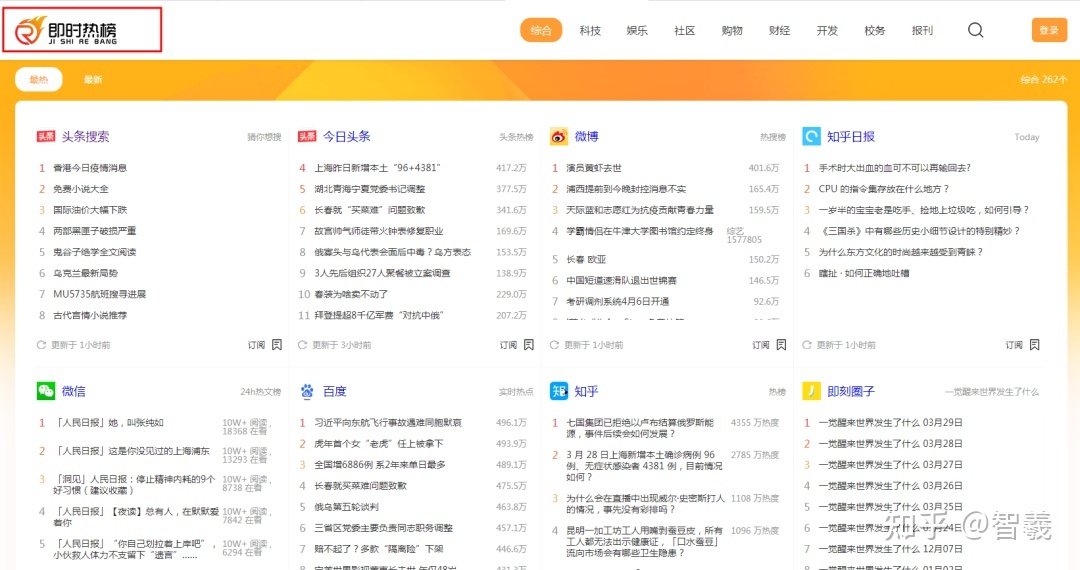Switch to the 科技 category
This screenshot has width=1080, height=570.
coord(590,30)
